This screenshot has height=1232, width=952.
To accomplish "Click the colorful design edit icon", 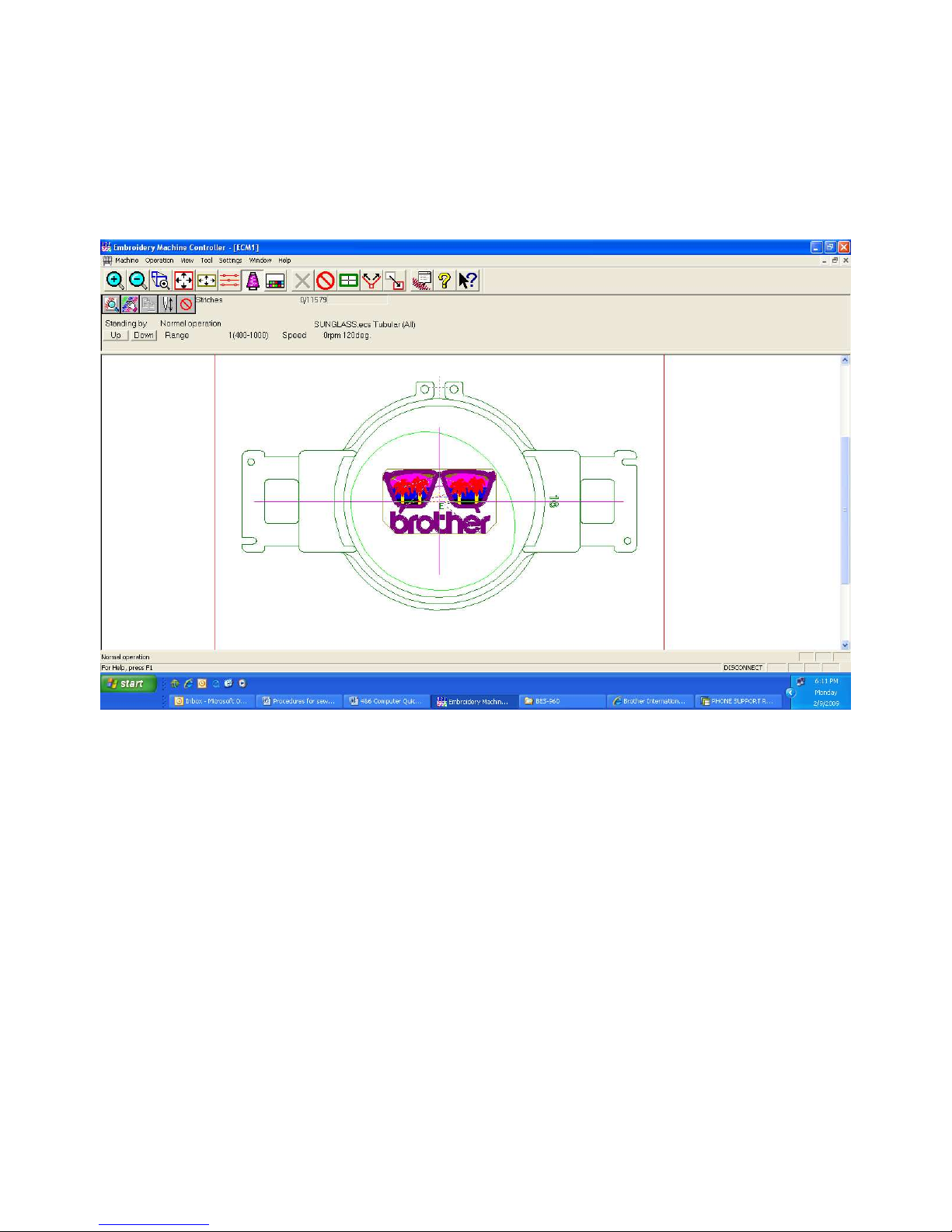I will pos(130,304).
